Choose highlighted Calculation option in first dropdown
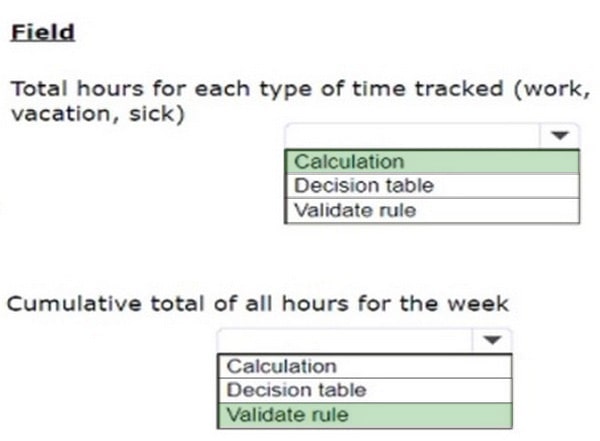This screenshot has width=600, height=441. pos(432,162)
